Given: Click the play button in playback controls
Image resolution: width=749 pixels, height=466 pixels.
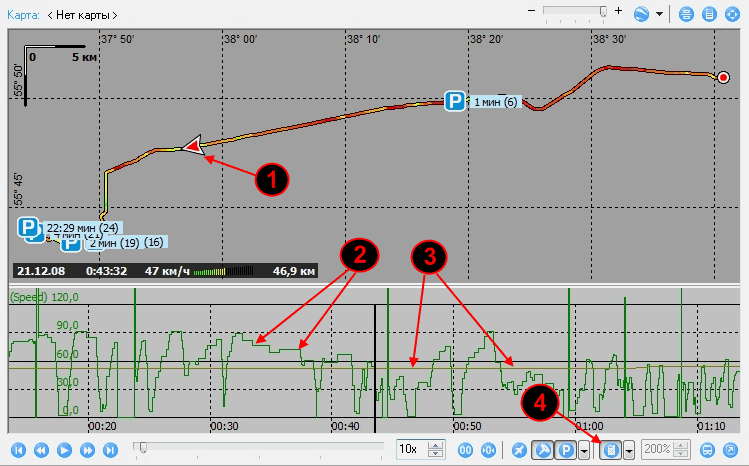Looking at the screenshot, I should (64, 450).
